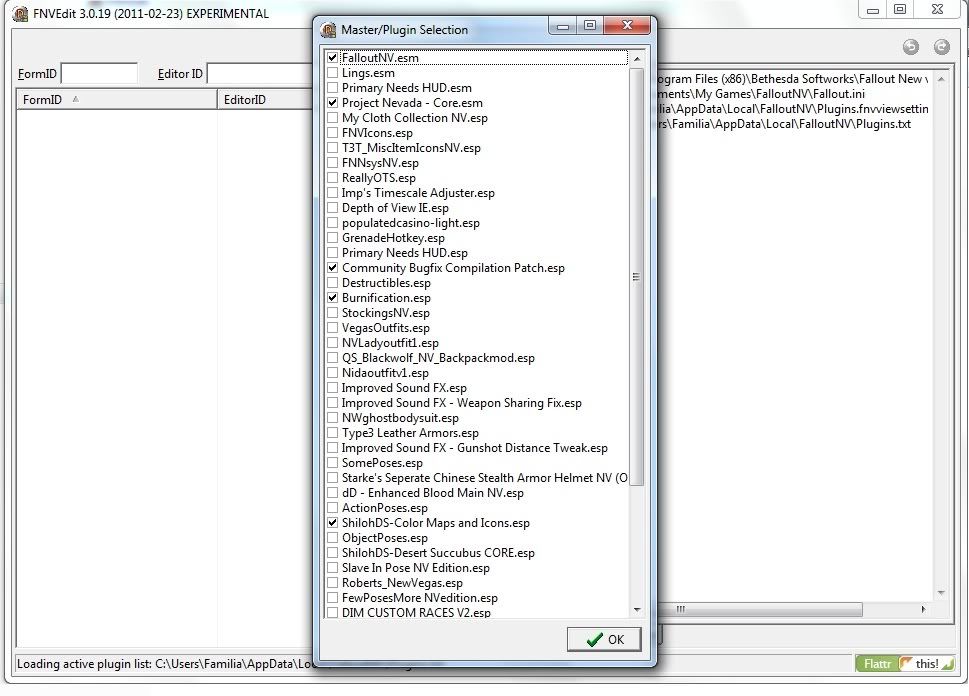
Task: Click messages pane scroll up arrow
Action: [x=941, y=79]
